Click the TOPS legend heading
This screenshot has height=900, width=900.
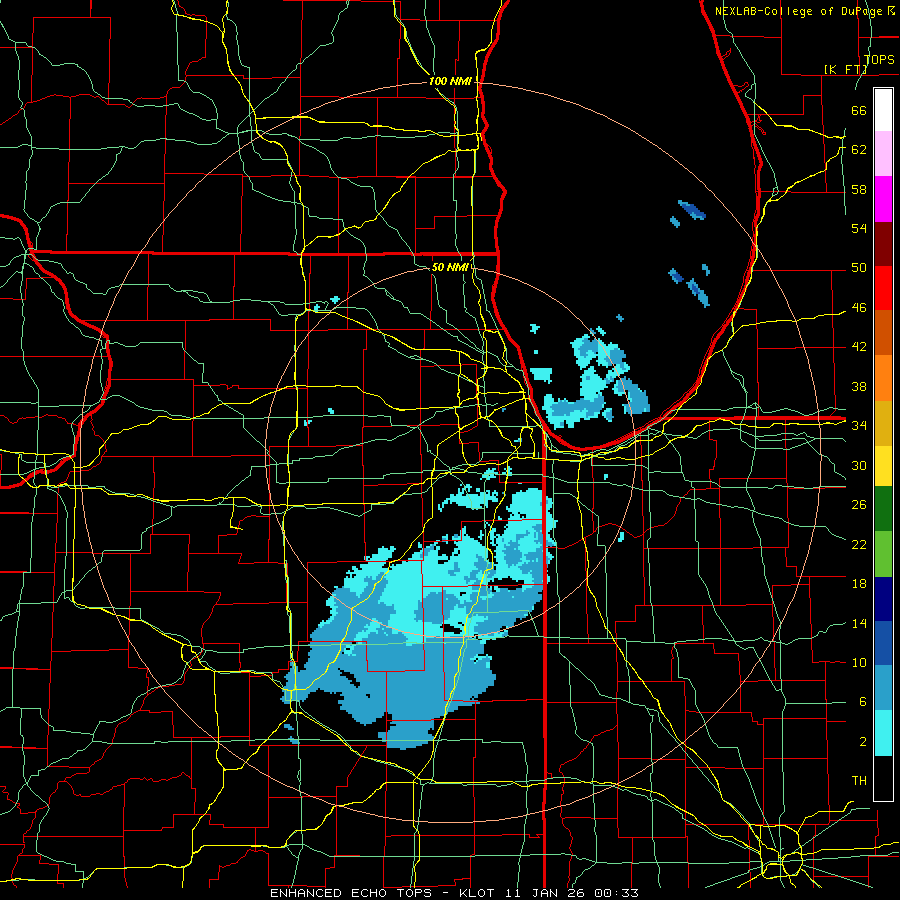[x=879, y=59]
